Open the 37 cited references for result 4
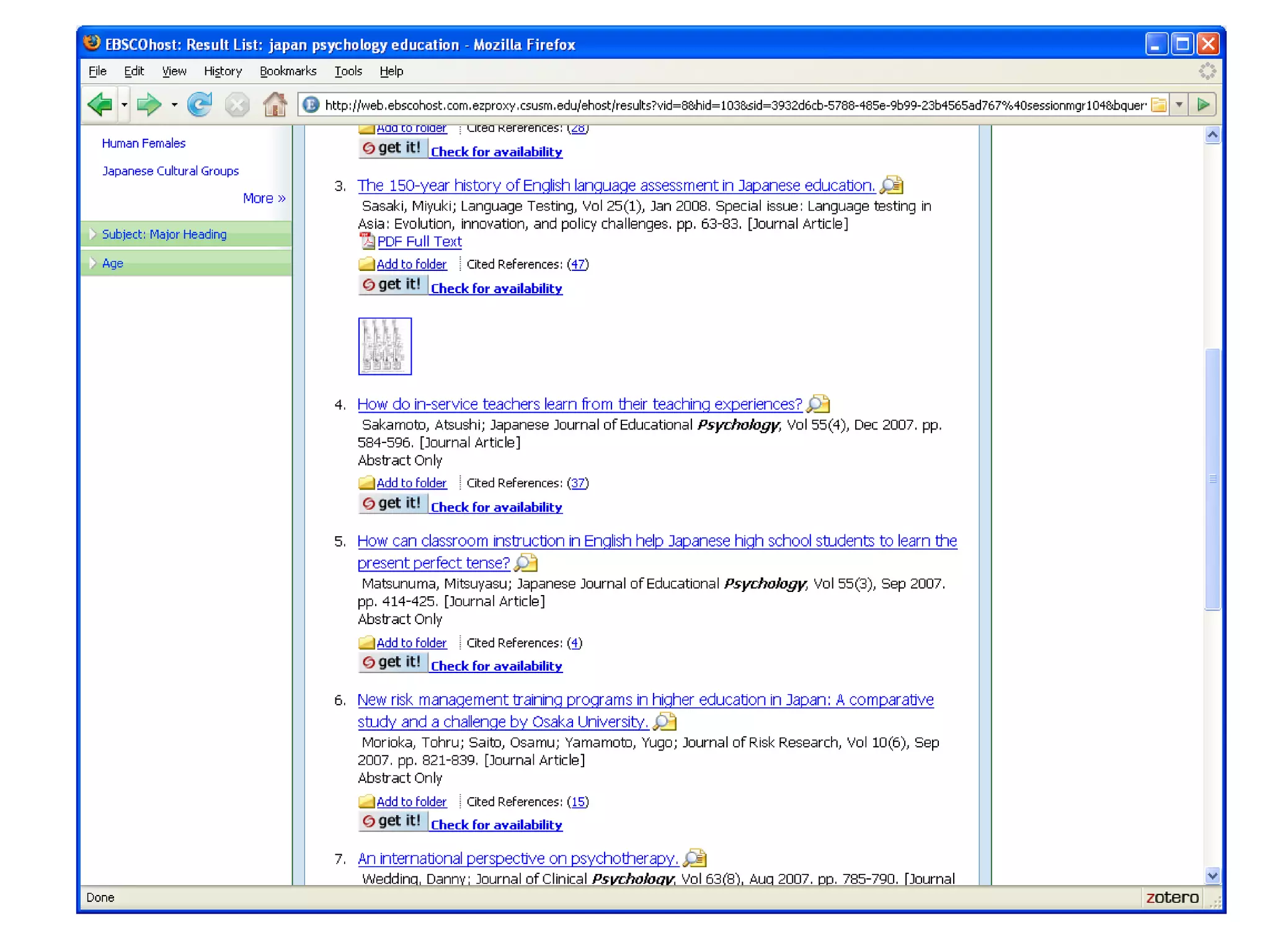The image size is (1270, 952). pos(578,483)
